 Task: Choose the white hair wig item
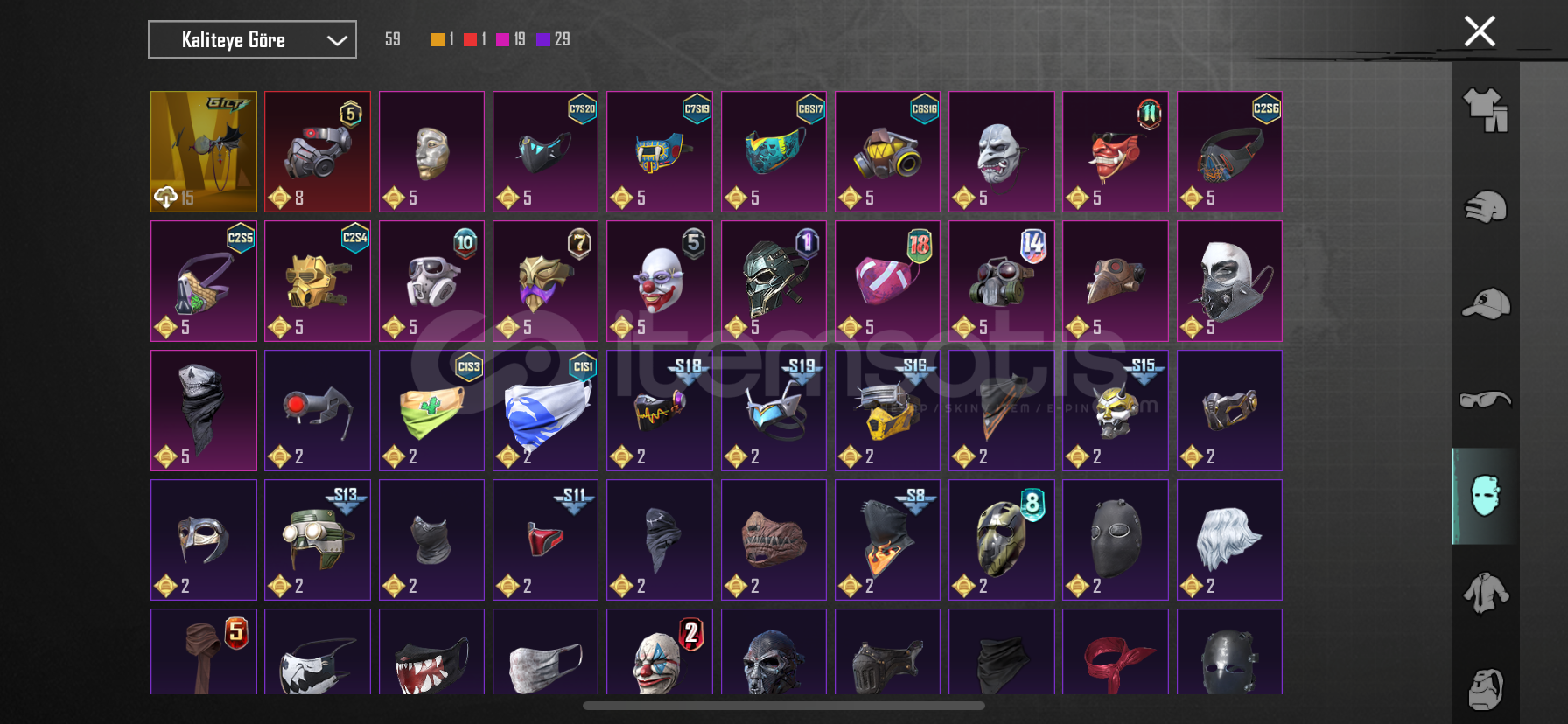[1229, 540]
